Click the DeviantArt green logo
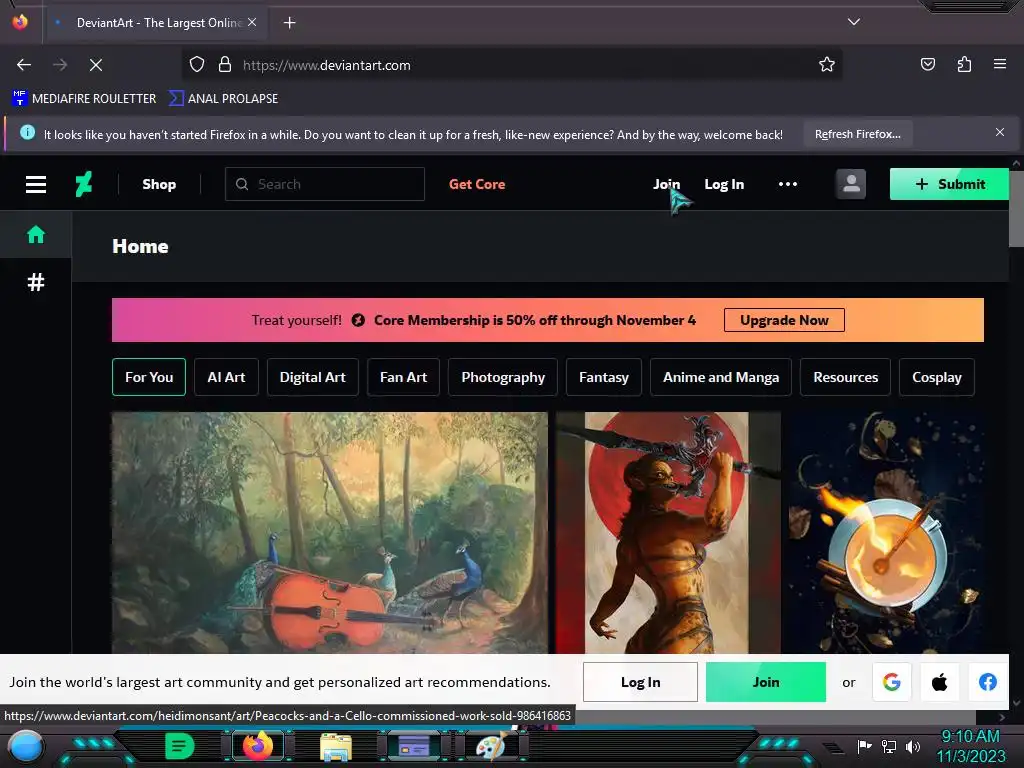 click(x=84, y=184)
